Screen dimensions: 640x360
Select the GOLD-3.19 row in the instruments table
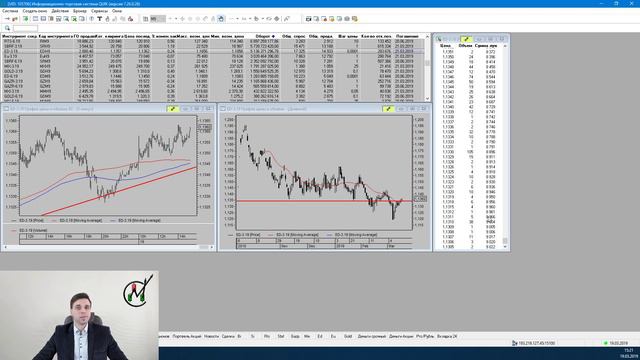coord(213,71)
